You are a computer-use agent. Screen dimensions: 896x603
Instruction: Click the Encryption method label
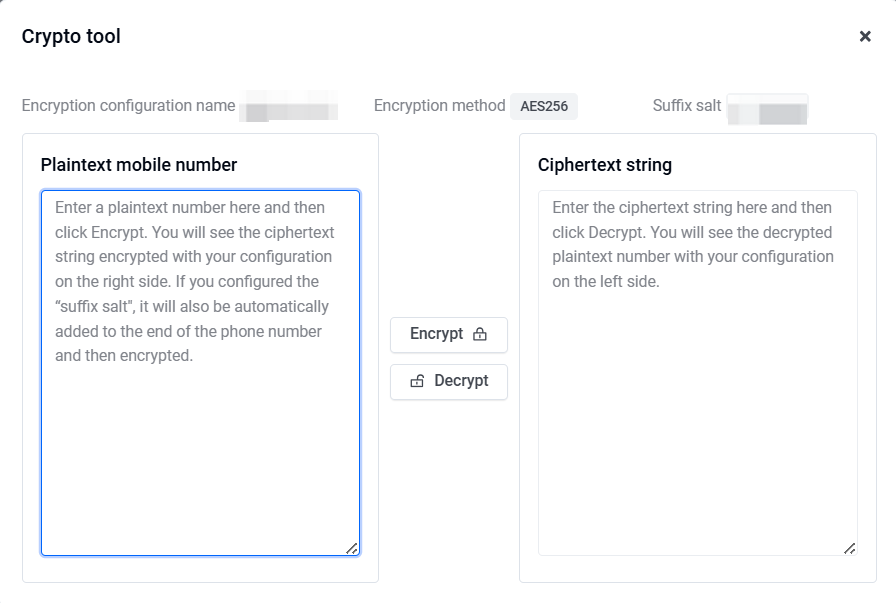point(439,106)
